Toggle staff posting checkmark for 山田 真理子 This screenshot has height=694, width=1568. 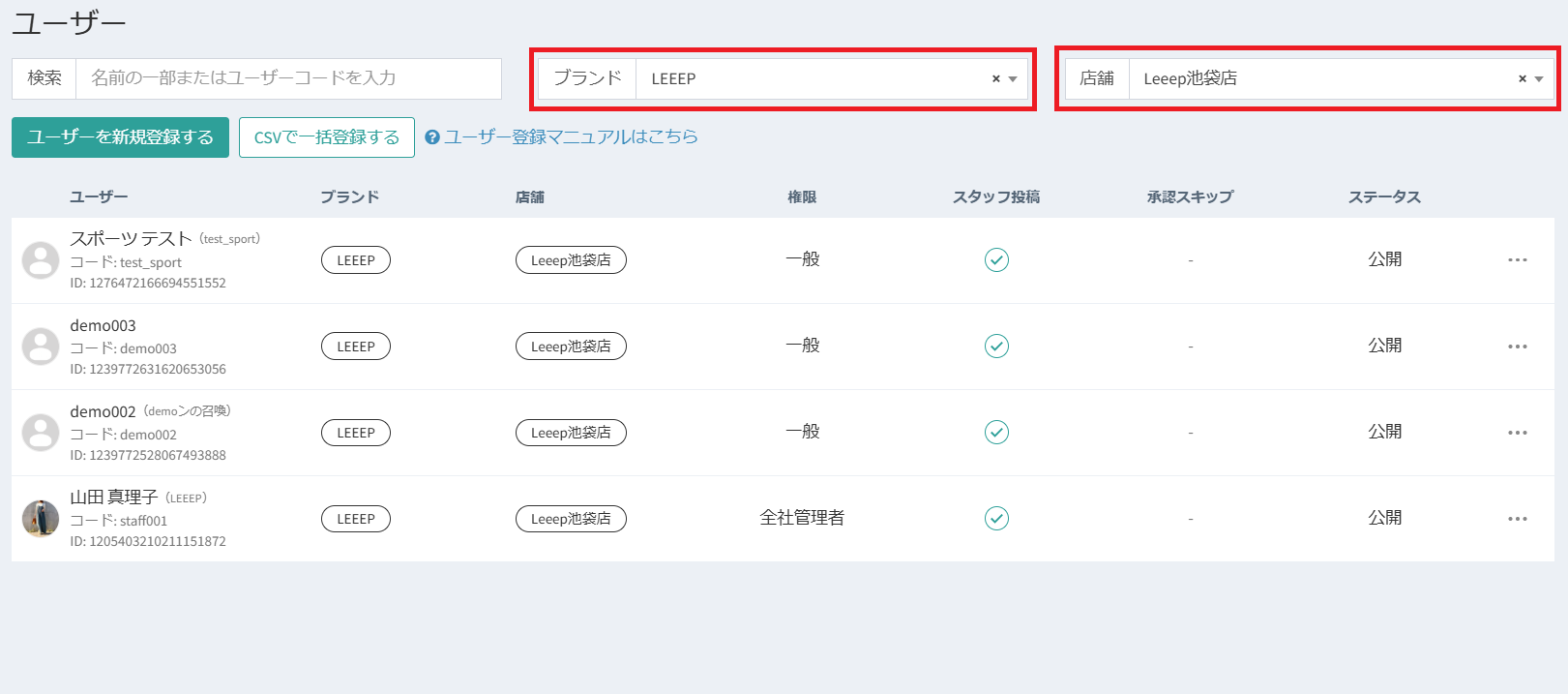(x=996, y=519)
